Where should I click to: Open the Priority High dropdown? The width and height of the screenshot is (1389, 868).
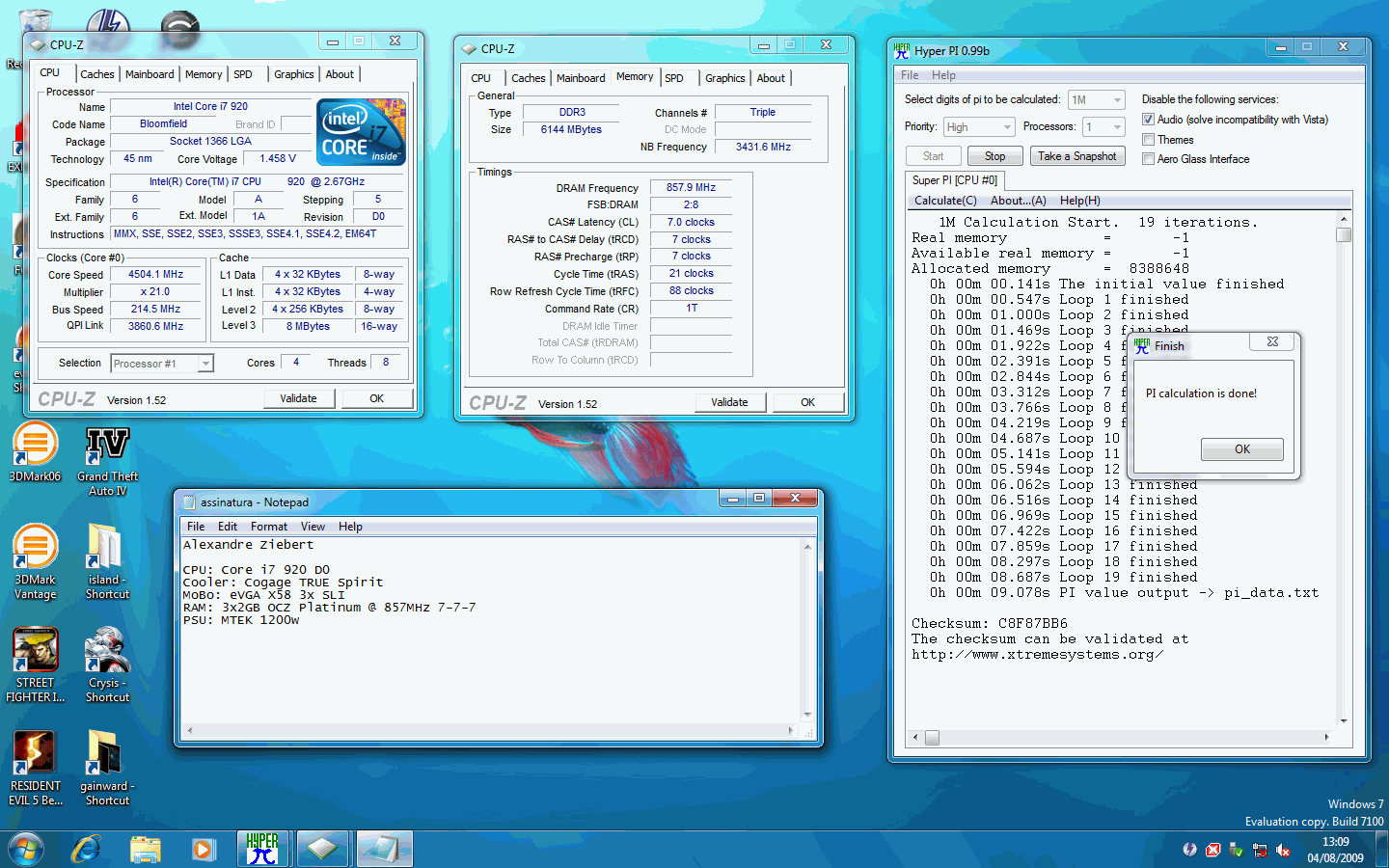(978, 127)
